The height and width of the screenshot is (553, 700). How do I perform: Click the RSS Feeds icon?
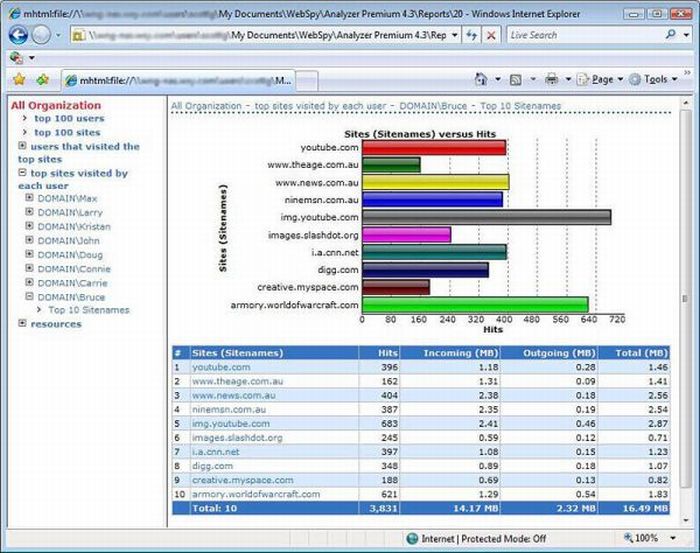[516, 80]
